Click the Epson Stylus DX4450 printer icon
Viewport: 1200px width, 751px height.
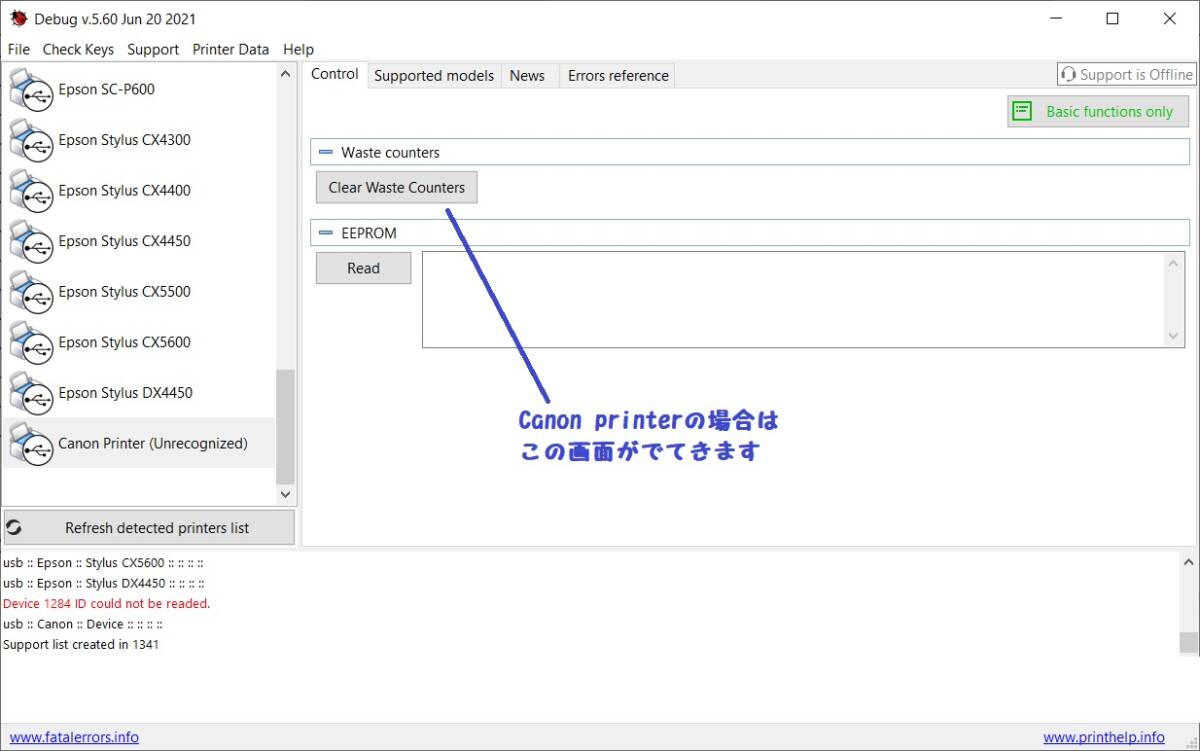tap(30, 393)
